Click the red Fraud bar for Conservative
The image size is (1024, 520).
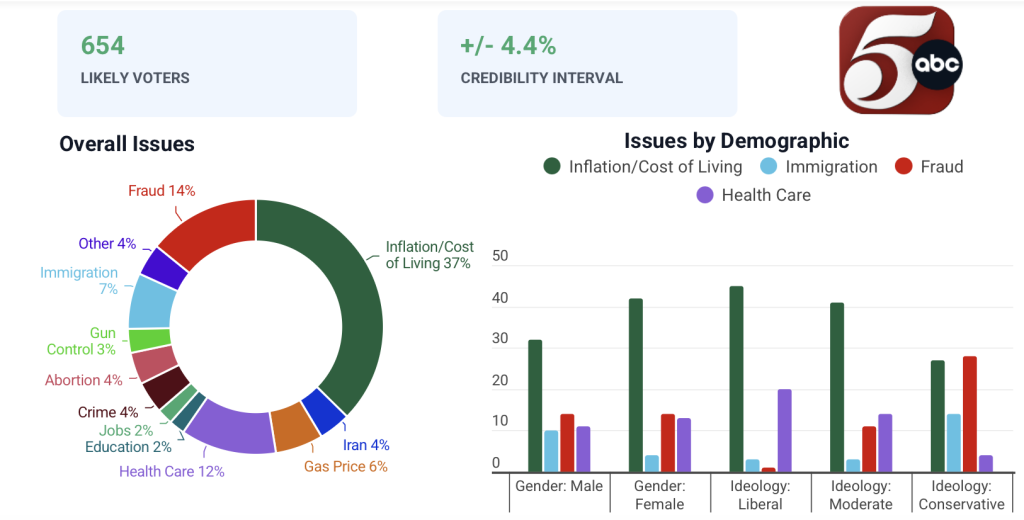969,414
